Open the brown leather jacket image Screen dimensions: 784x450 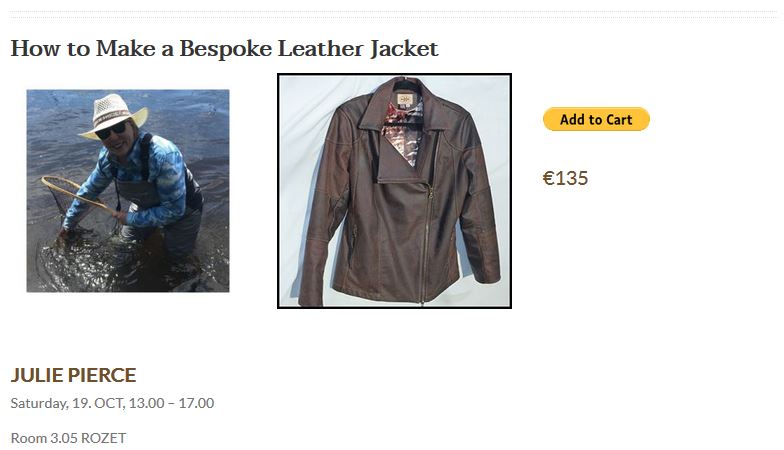pyautogui.click(x=394, y=191)
